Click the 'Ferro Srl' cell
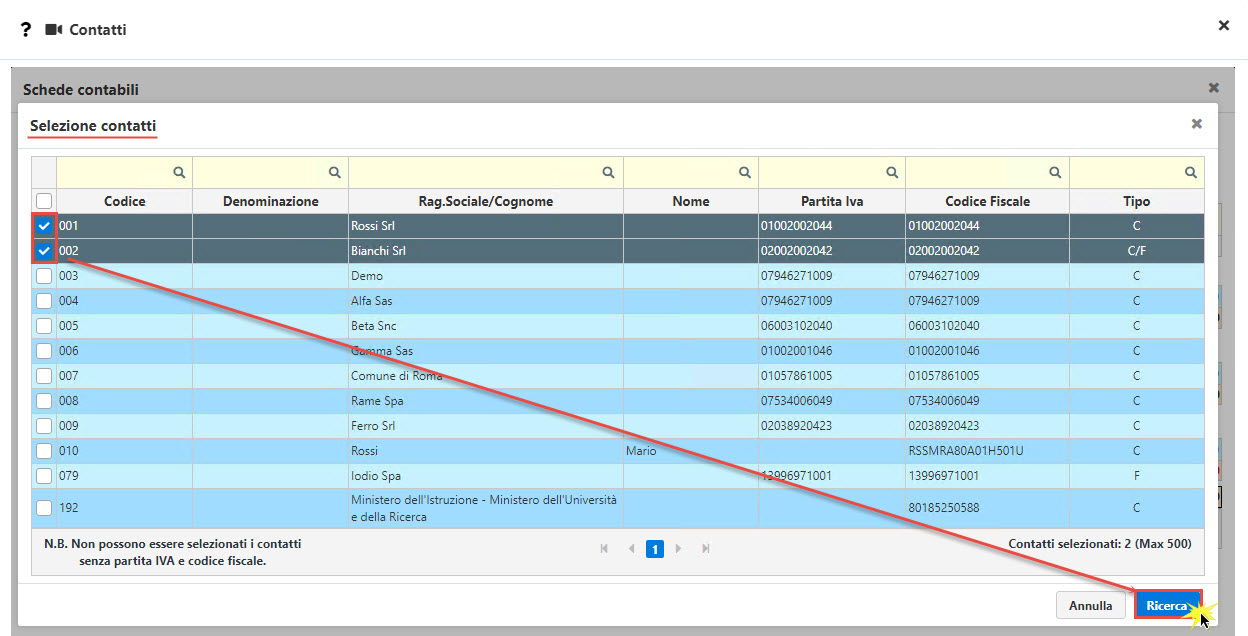 (x=485, y=426)
